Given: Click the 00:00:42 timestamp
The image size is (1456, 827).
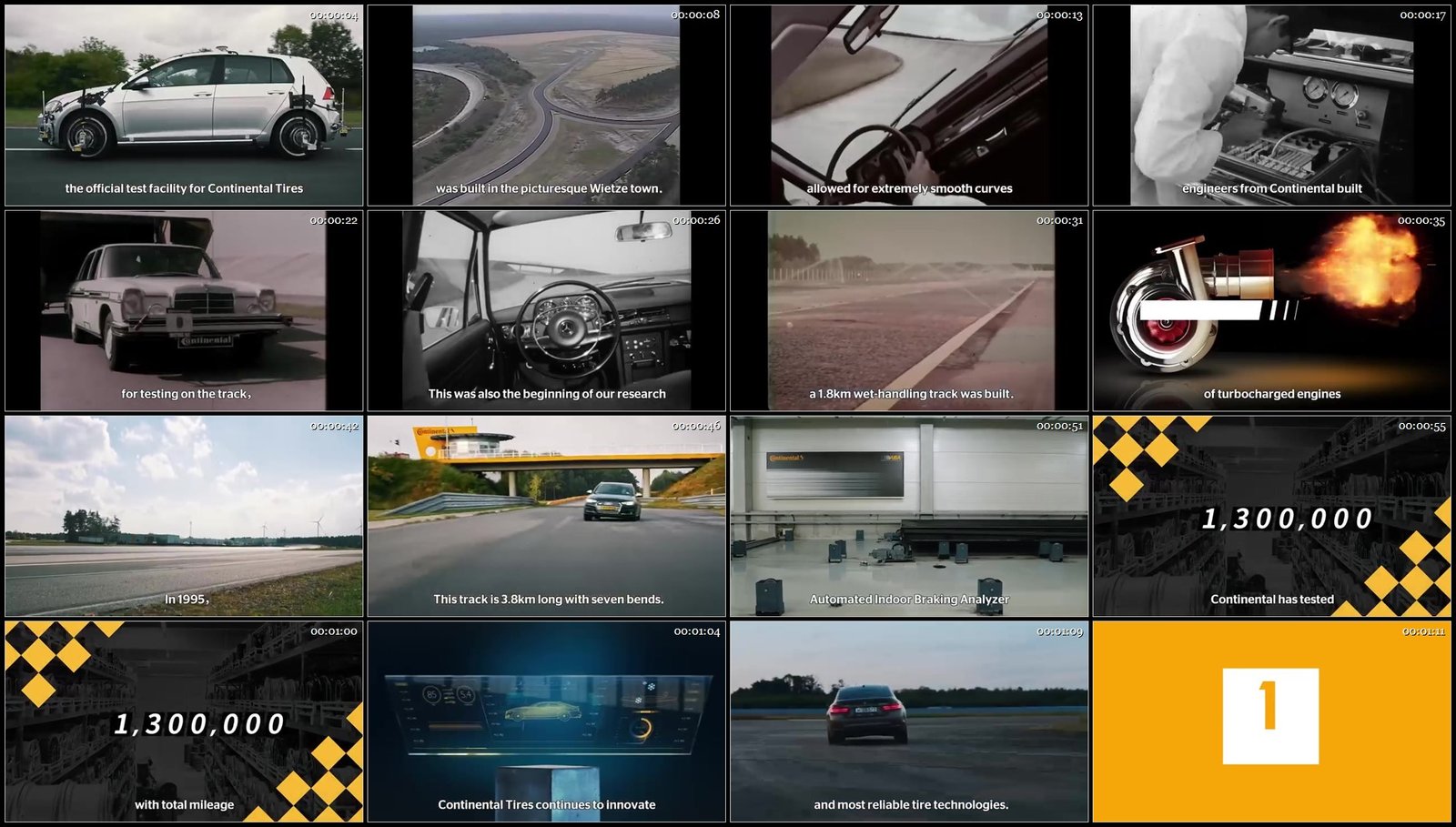Looking at the screenshot, I should [334, 427].
